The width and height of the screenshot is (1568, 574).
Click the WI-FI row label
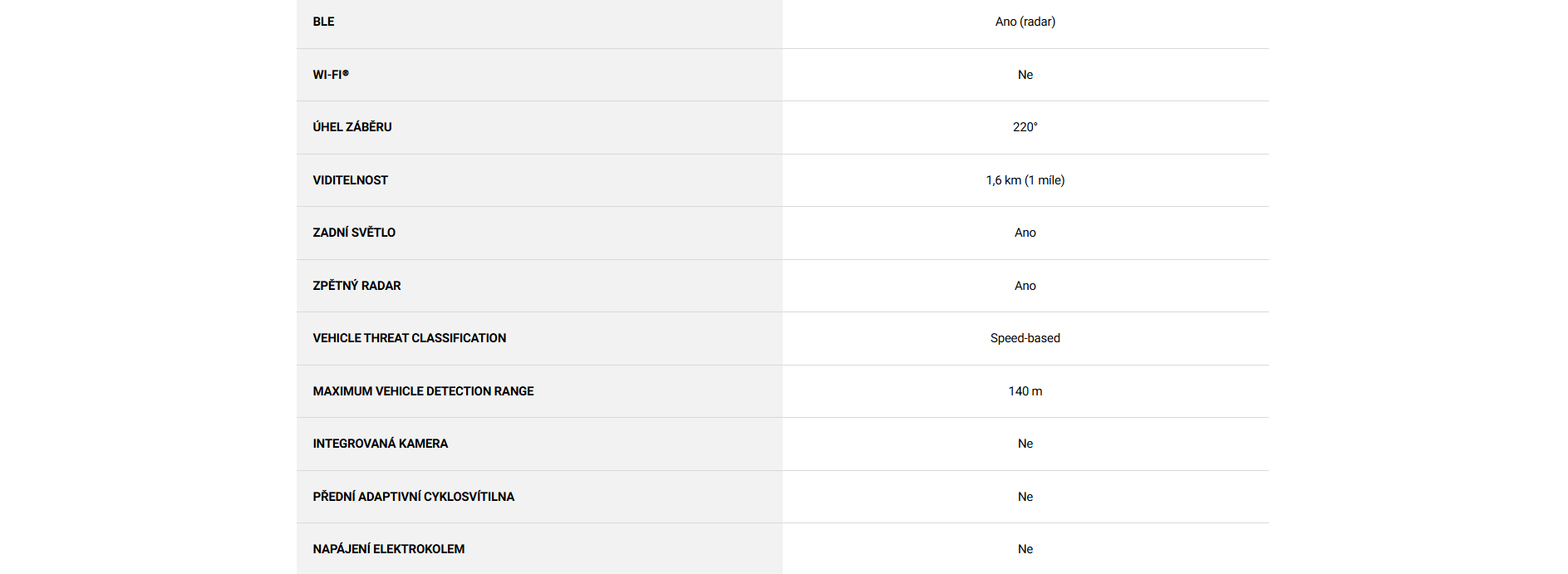pos(331,75)
